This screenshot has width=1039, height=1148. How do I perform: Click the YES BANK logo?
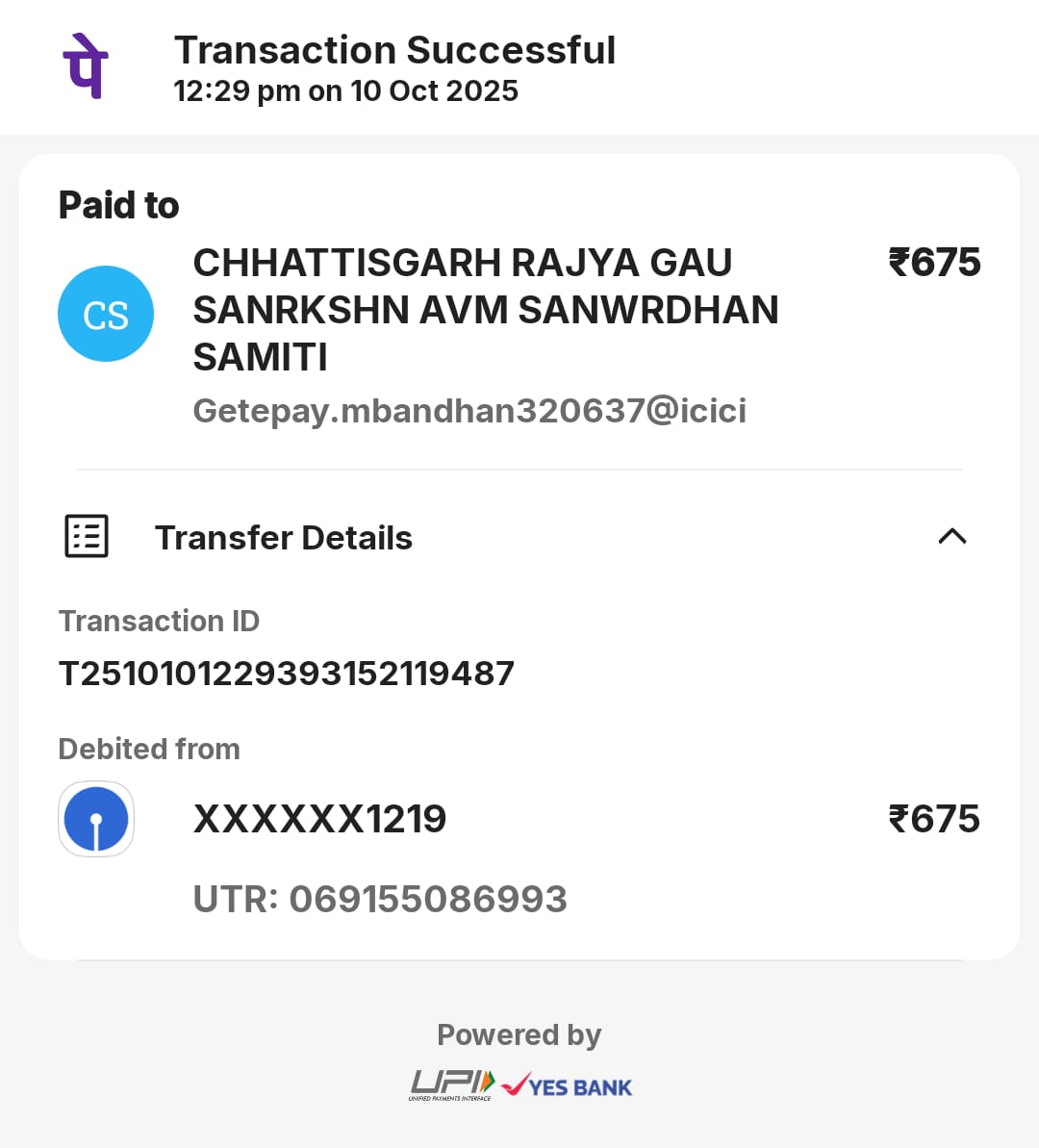[x=568, y=1086]
